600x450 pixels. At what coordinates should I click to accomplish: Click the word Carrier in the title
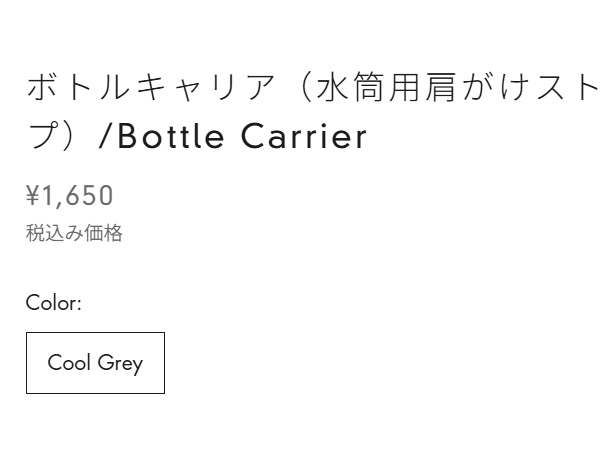pyautogui.click(x=304, y=136)
